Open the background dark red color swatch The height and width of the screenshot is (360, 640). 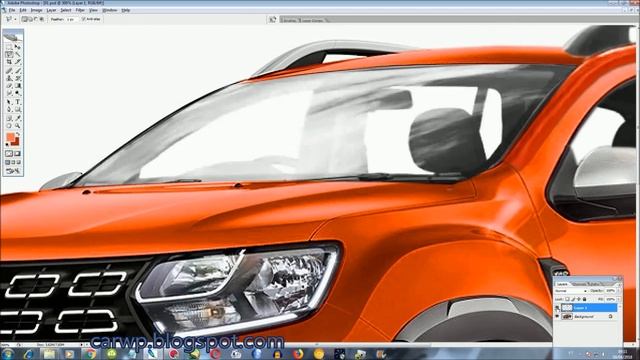pos(16,142)
